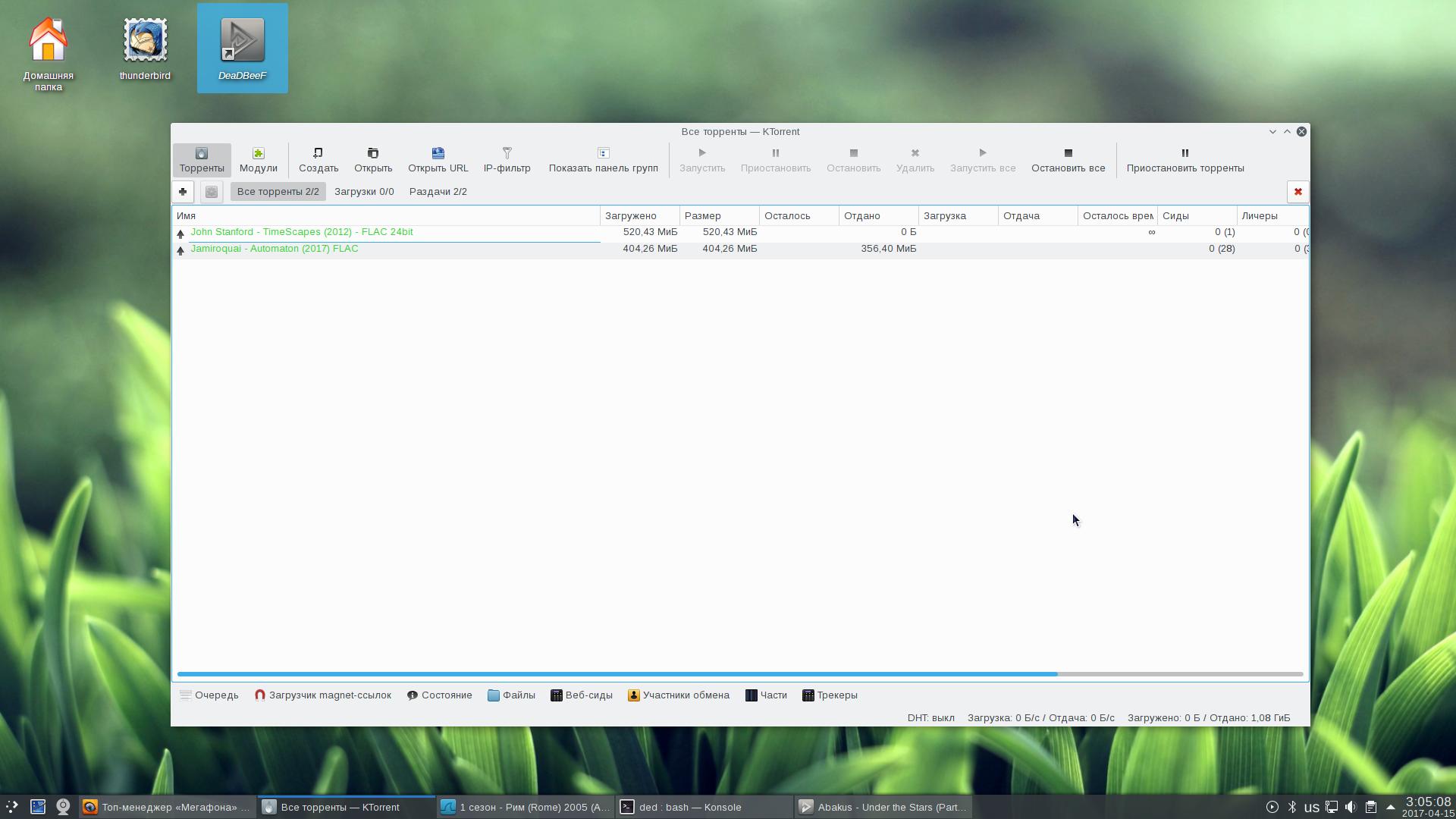This screenshot has width=1456, height=819.
Task: Click the gear button beside the plus button
Action: (212, 192)
